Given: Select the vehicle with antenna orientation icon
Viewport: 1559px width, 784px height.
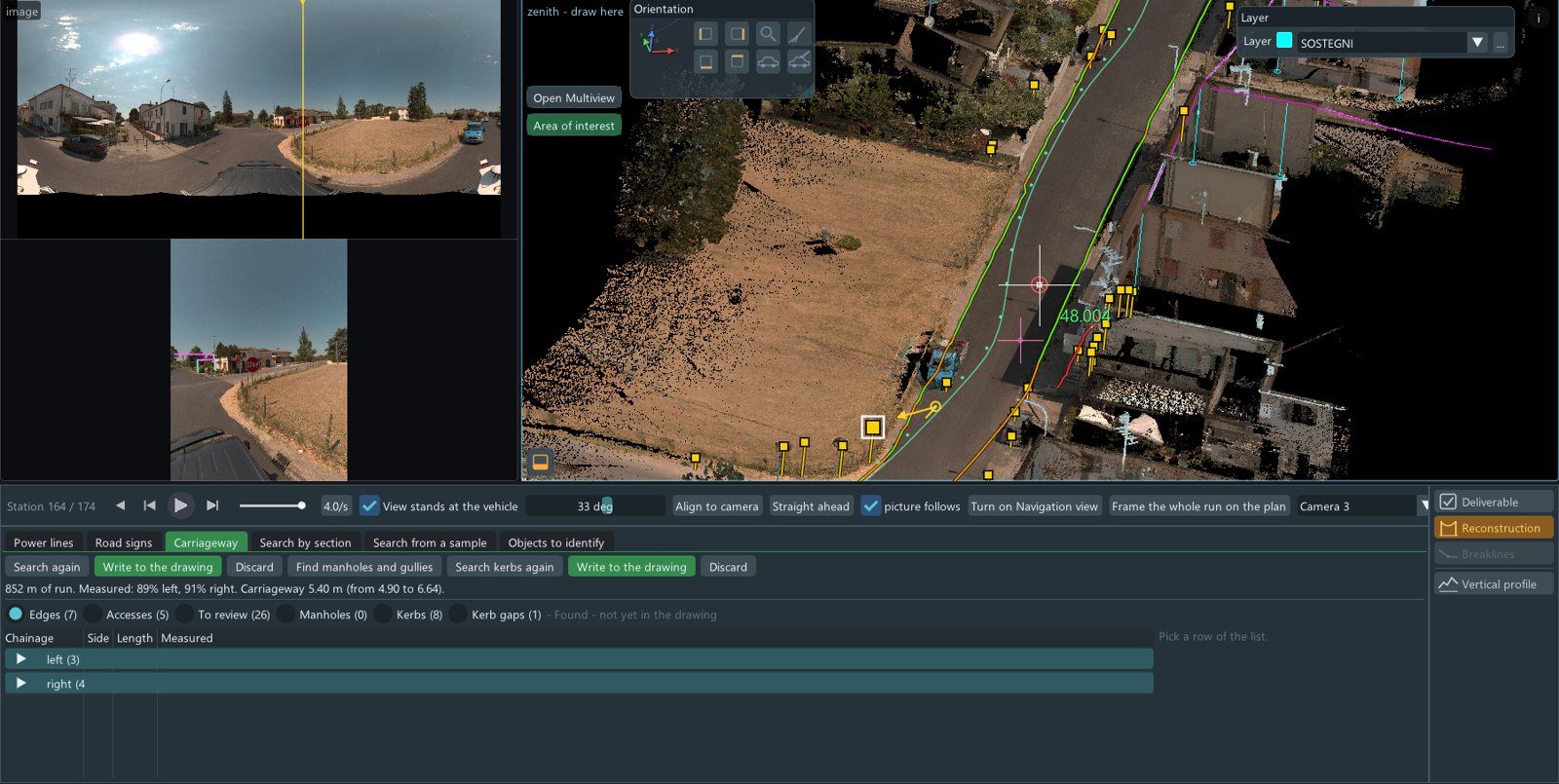Looking at the screenshot, I should coord(799,62).
